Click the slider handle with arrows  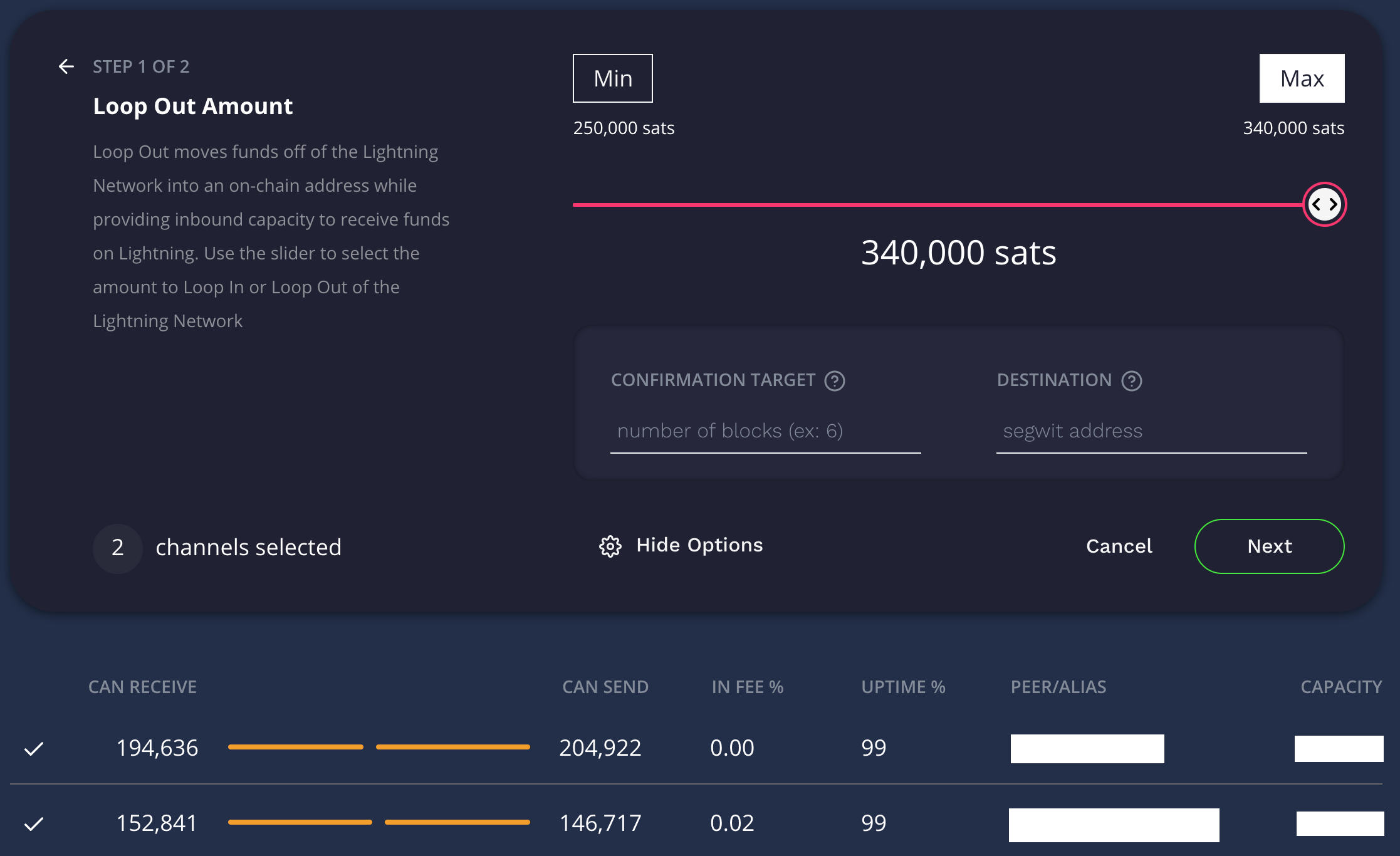[1324, 204]
